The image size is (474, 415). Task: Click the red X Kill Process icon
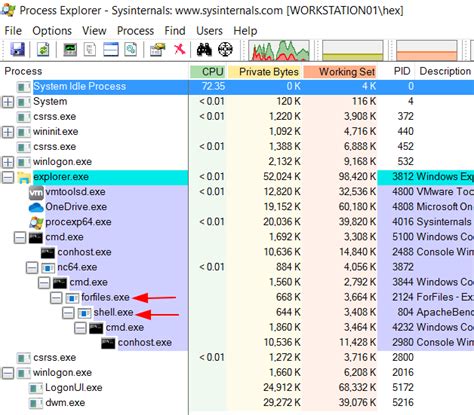(x=180, y=49)
